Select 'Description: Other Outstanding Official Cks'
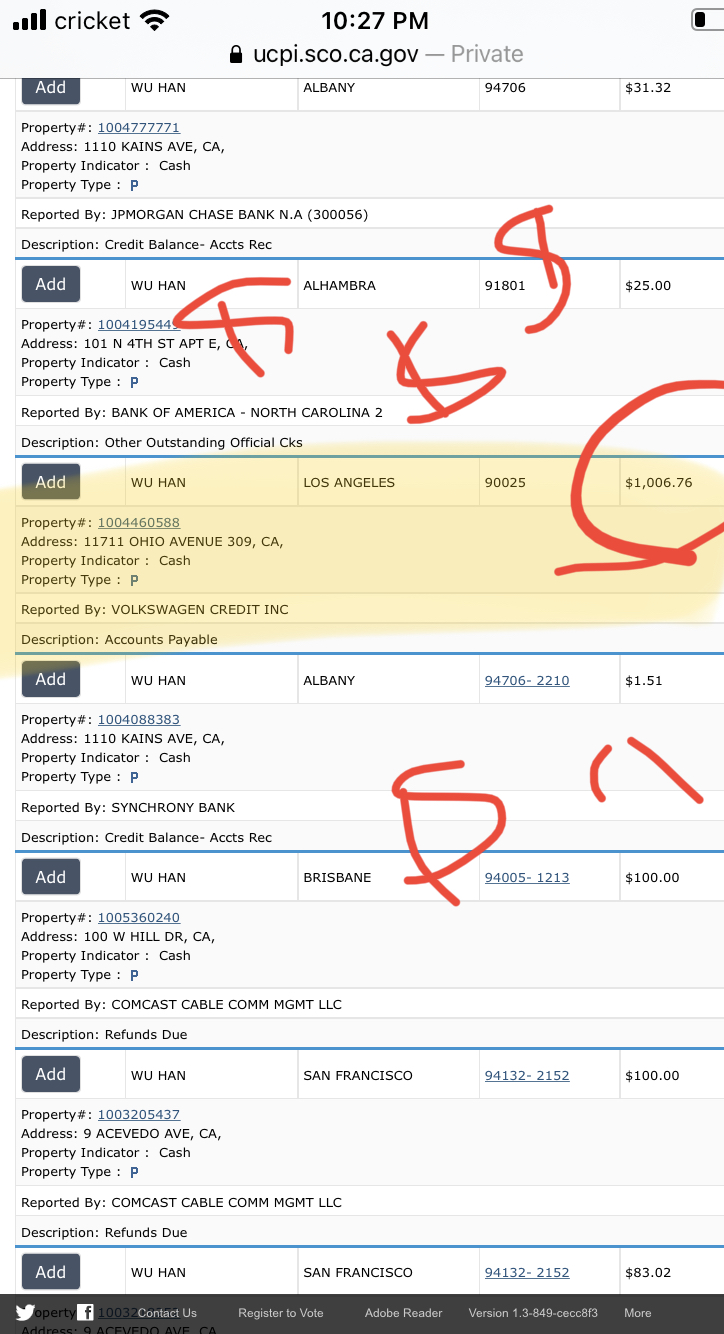 [162, 442]
